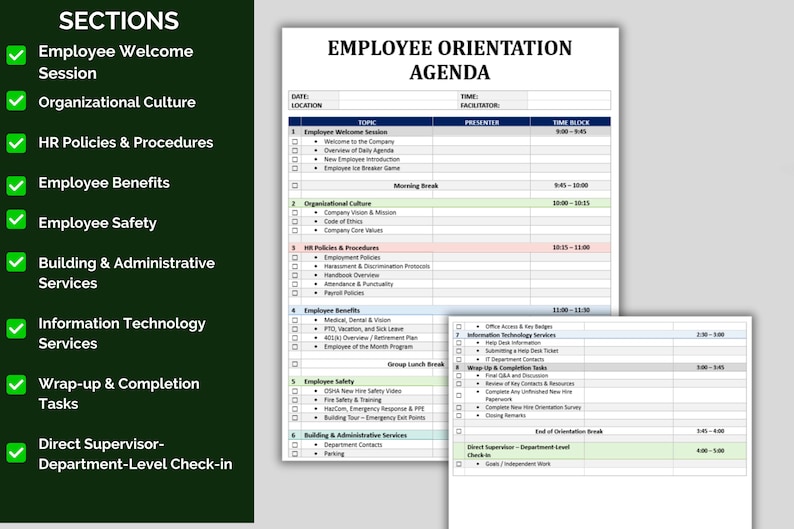The image size is (794, 529).
Task: Tick the checkbox for Closing Remarks
Action: [459, 416]
